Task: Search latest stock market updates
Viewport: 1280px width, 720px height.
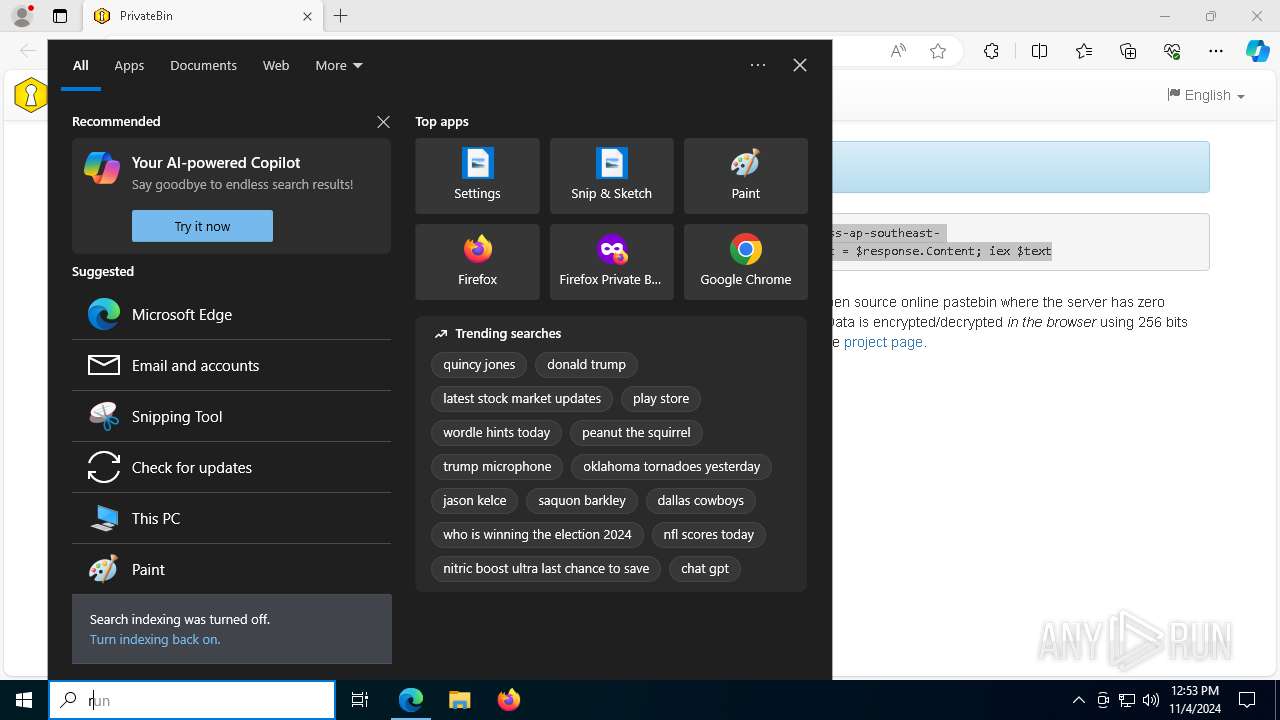Action: coord(522,398)
